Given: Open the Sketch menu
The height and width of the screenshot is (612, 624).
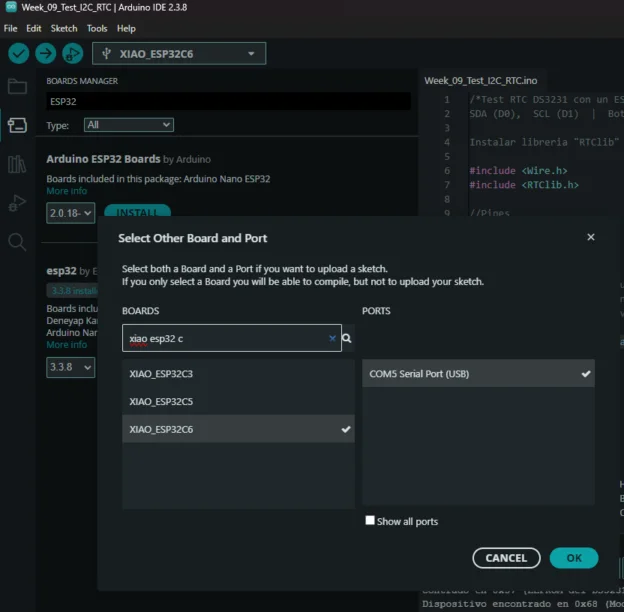Looking at the screenshot, I should [x=64, y=29].
